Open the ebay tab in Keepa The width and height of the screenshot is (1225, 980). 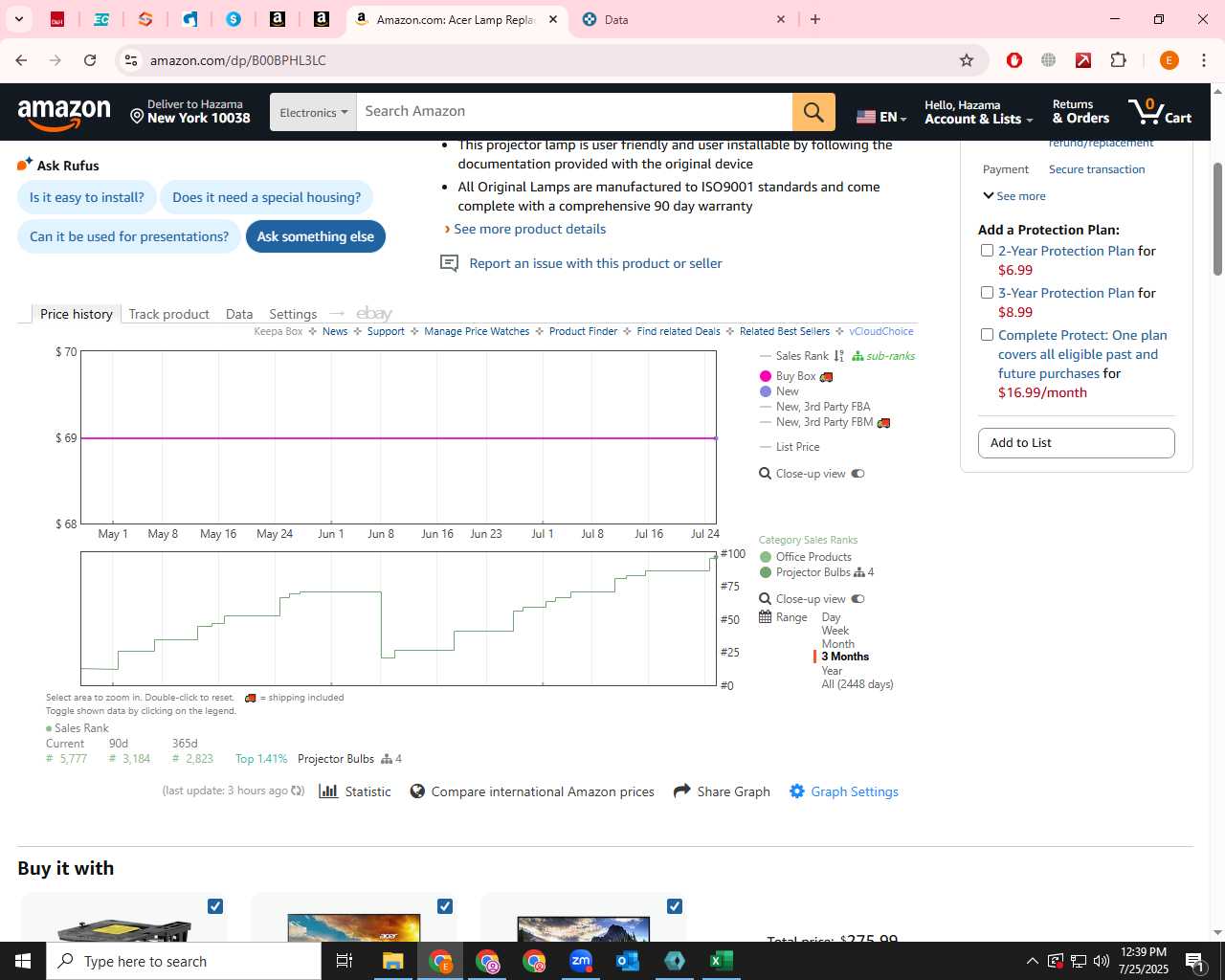(x=374, y=314)
